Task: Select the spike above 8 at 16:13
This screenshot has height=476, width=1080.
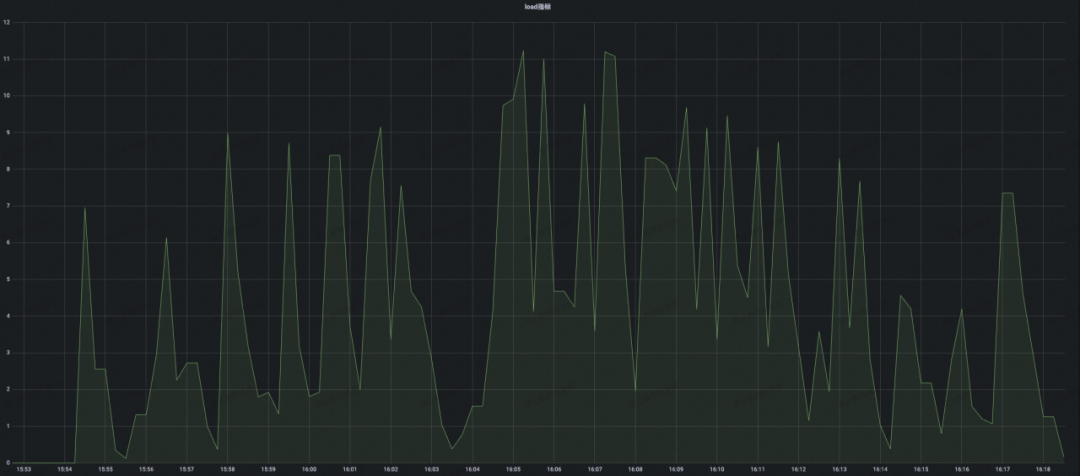Action: (x=839, y=159)
